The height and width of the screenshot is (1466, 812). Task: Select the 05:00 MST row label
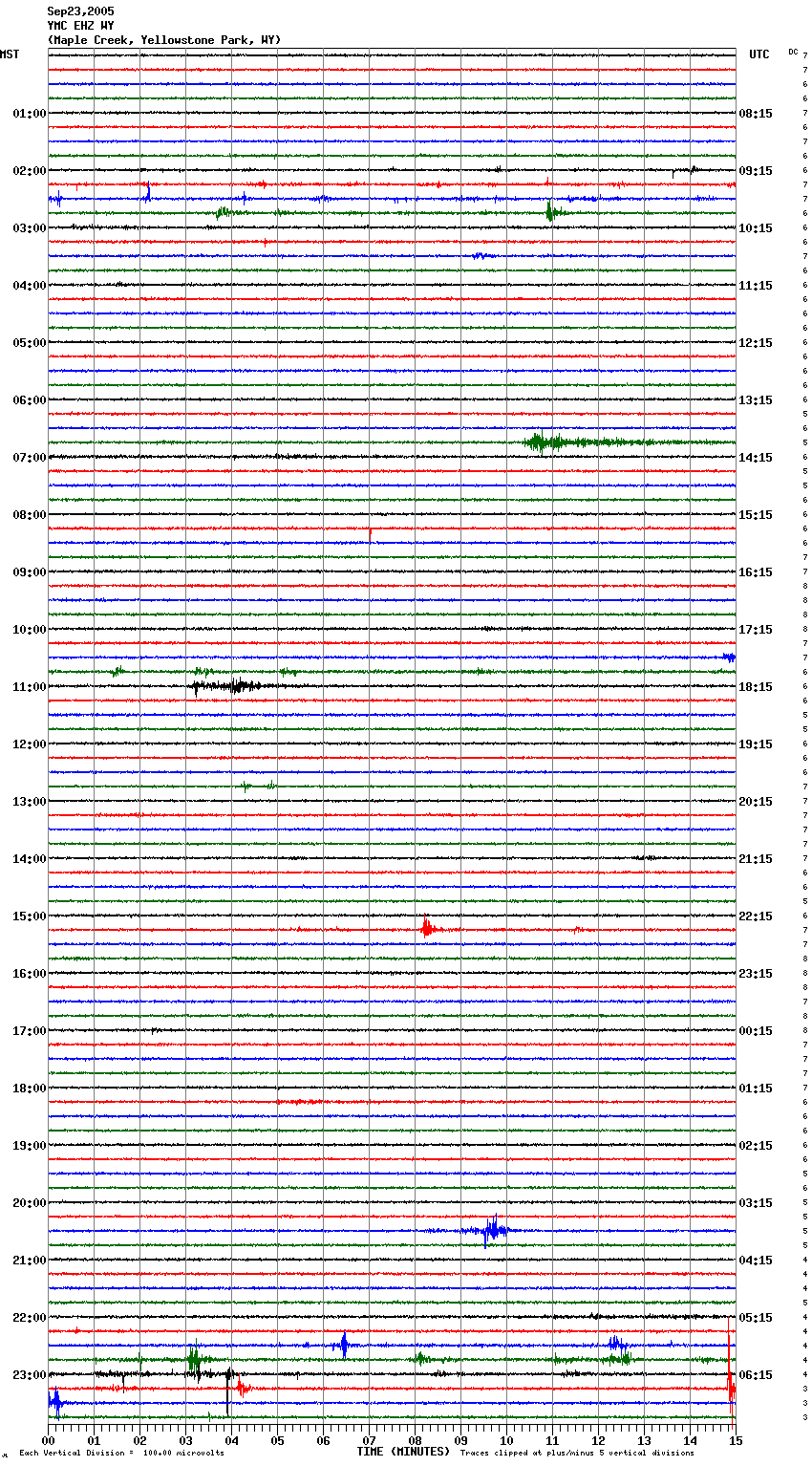[x=29, y=343]
